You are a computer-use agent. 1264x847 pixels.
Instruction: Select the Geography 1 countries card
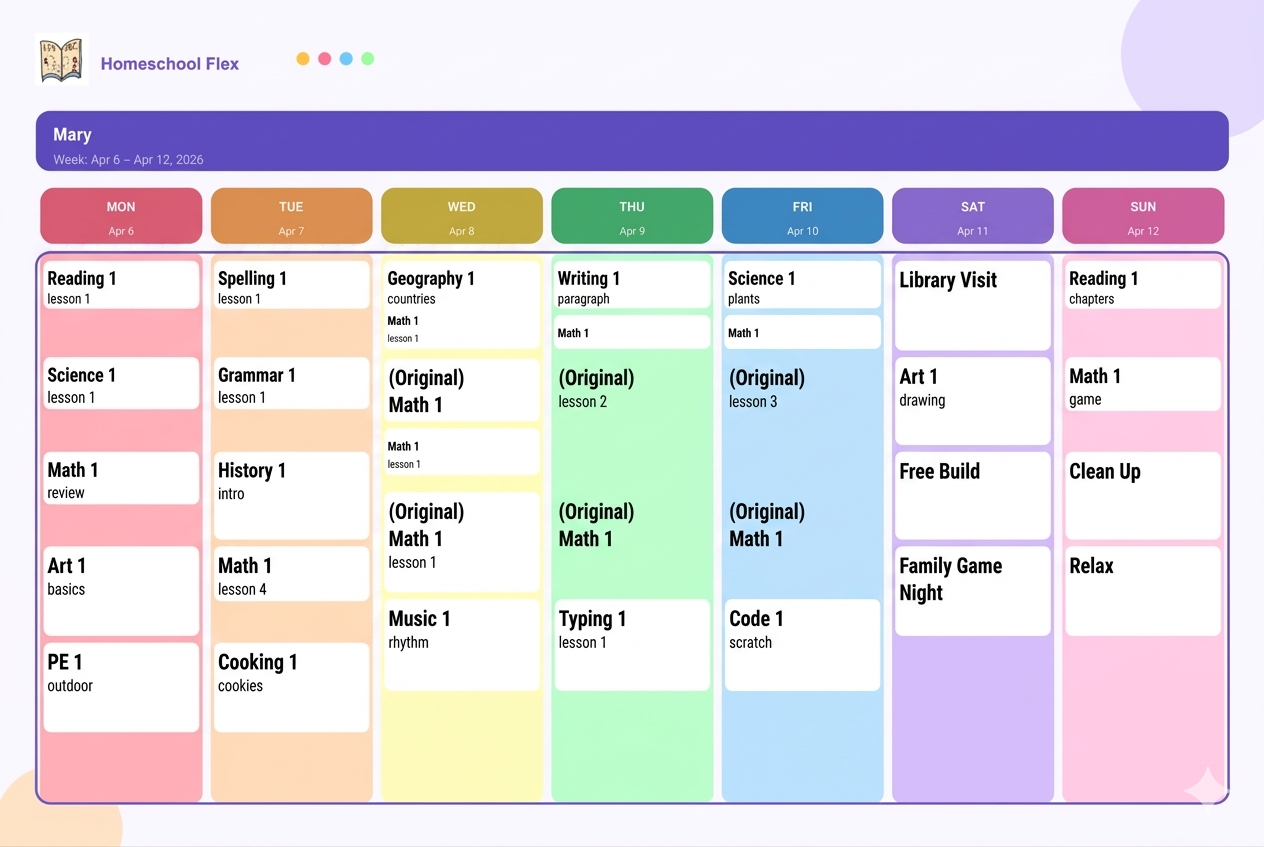pyautogui.click(x=461, y=287)
